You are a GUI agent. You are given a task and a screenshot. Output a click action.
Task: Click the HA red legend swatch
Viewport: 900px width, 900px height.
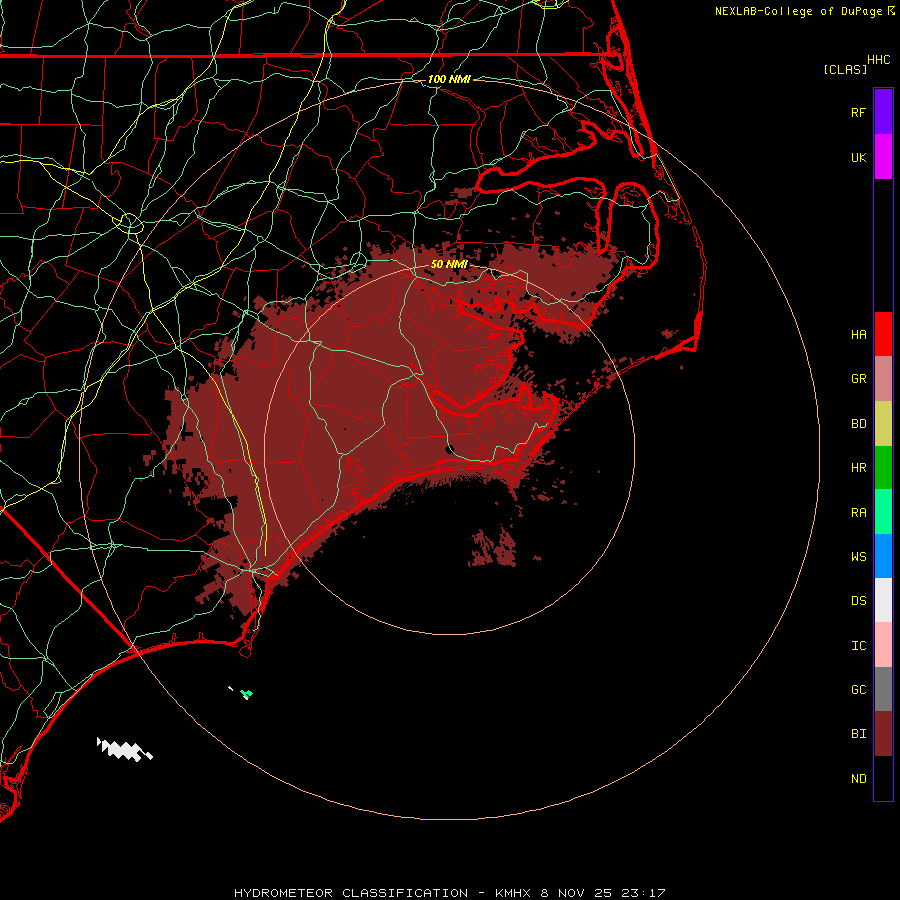point(883,334)
